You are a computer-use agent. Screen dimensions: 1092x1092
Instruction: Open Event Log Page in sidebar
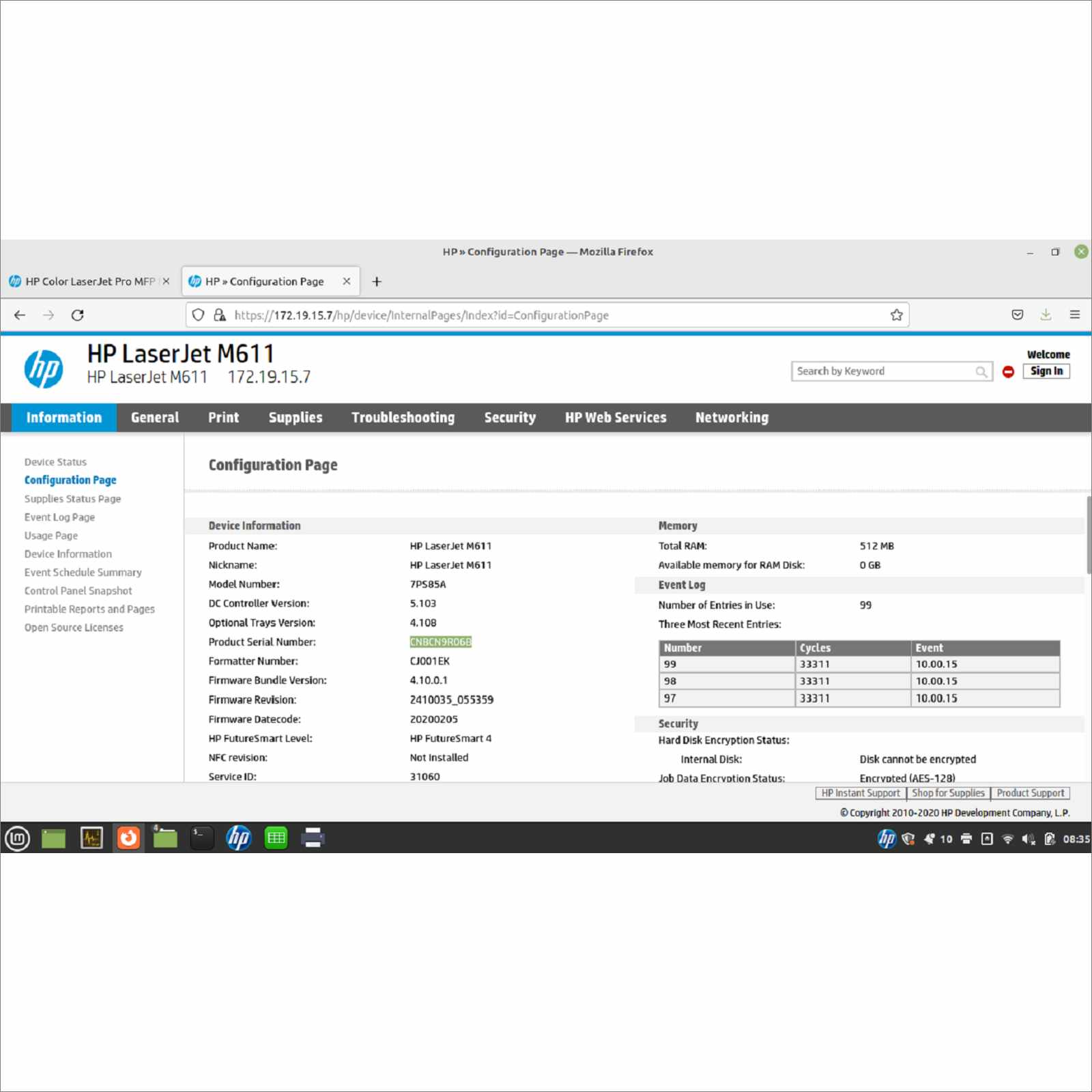pos(59,517)
